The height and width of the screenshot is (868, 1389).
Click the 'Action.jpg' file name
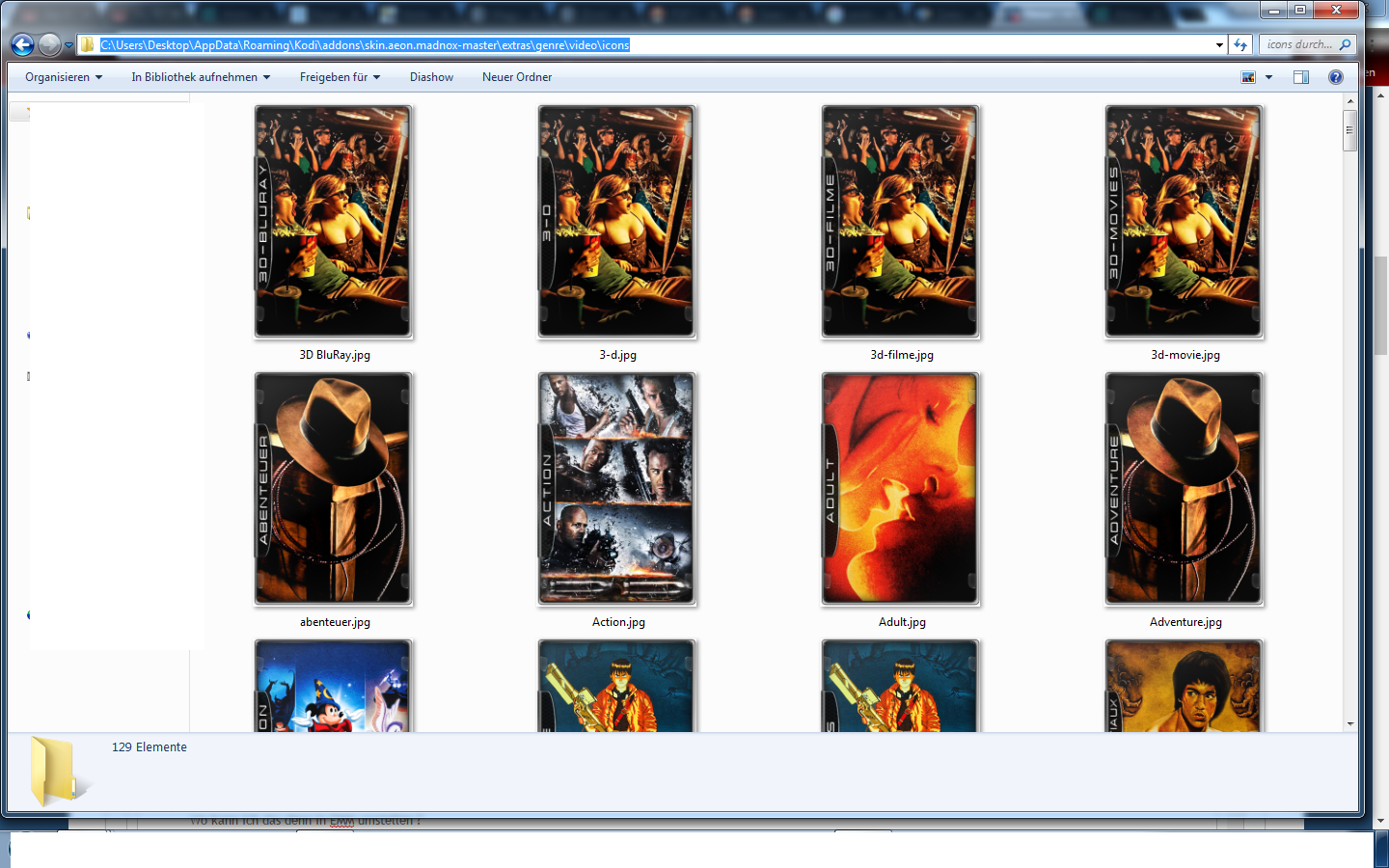618,622
